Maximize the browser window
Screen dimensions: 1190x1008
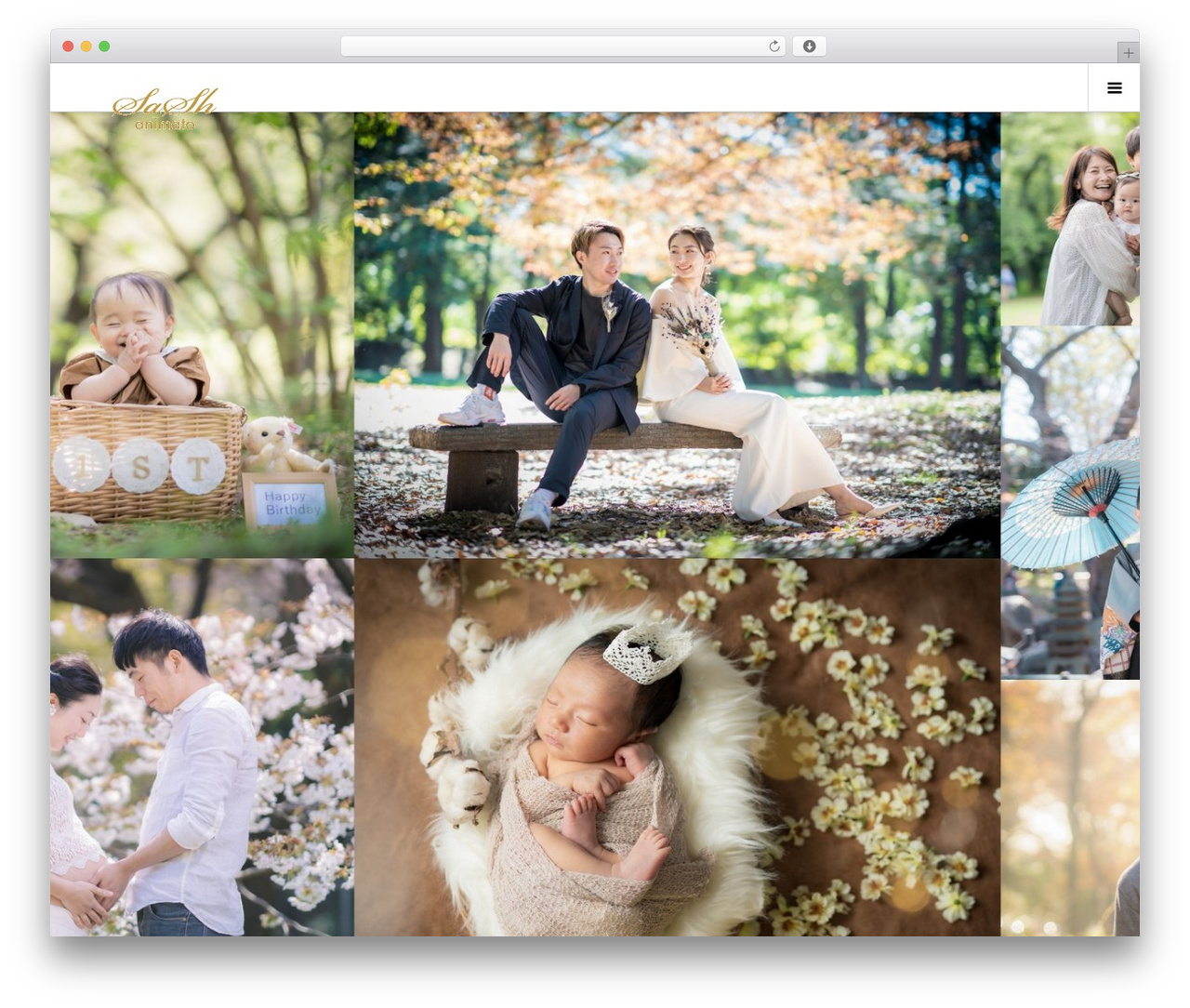coord(104,46)
